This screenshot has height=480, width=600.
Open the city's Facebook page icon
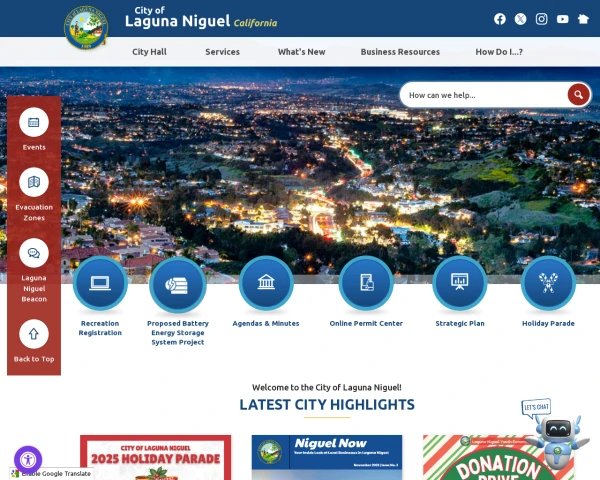499,19
